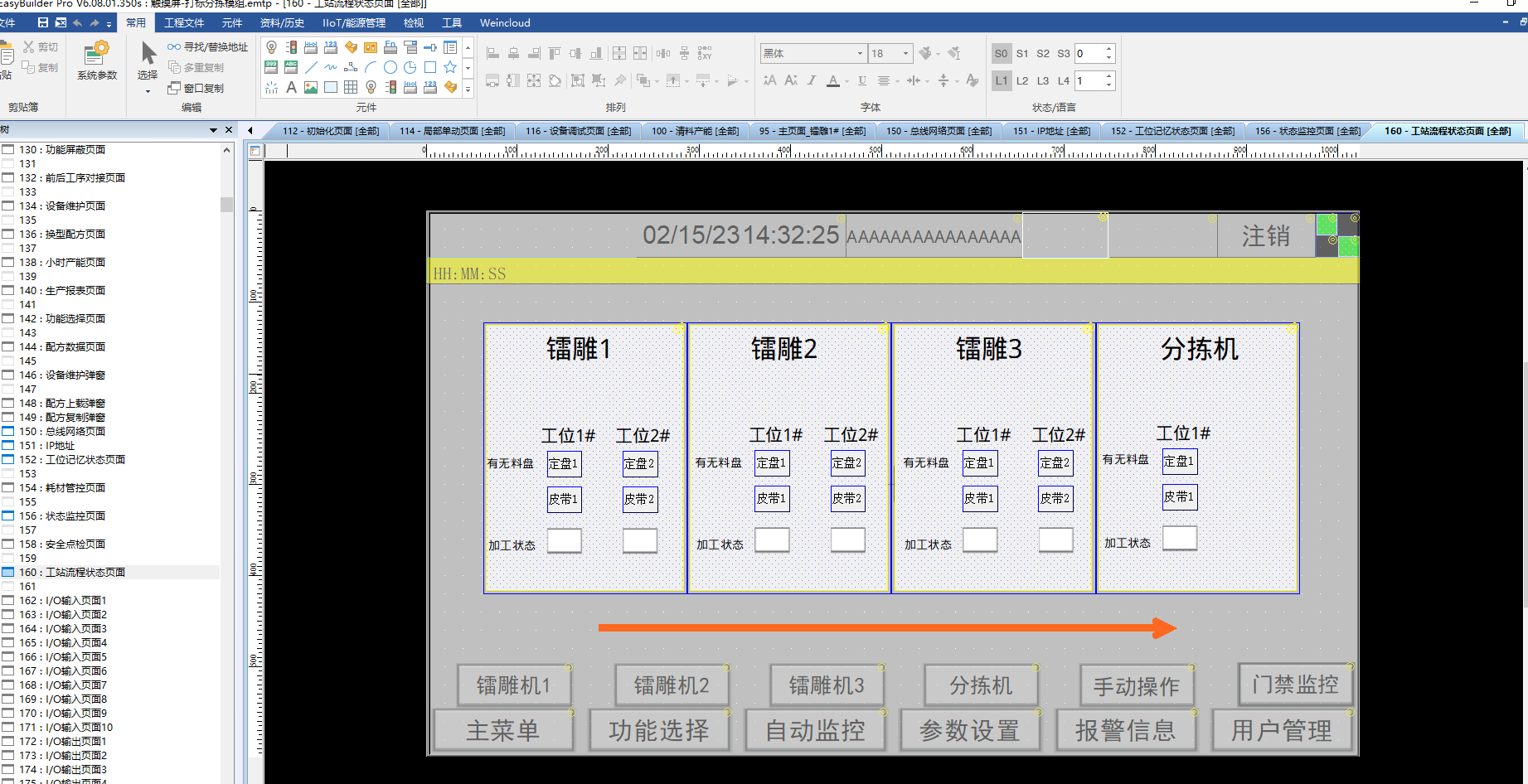The width and height of the screenshot is (1528, 784).
Task: Switch to the 150 - 总线网络页面 window tab
Action: 939,131
